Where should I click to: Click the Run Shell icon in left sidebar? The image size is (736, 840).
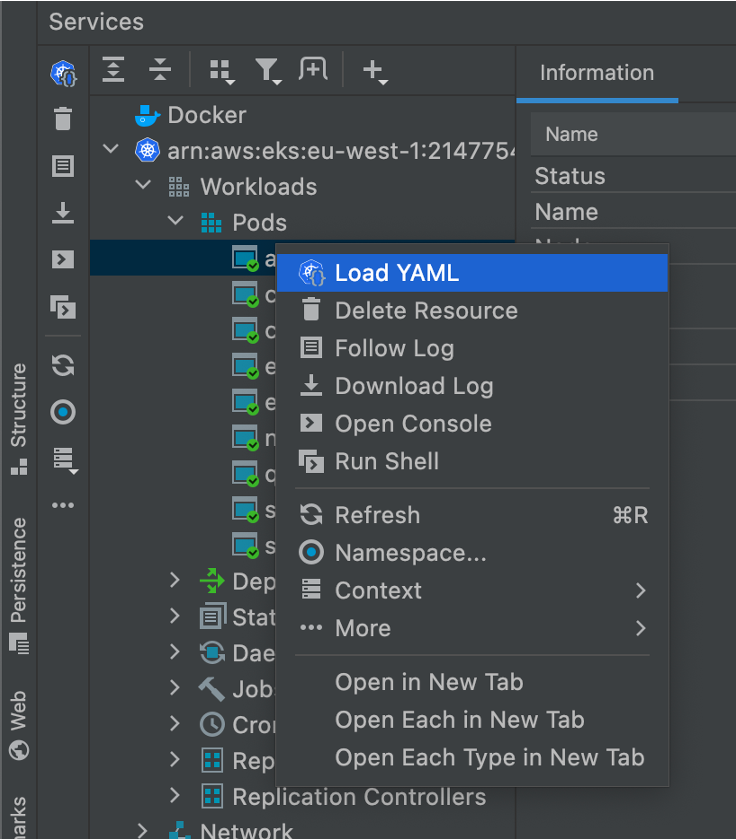tap(63, 307)
